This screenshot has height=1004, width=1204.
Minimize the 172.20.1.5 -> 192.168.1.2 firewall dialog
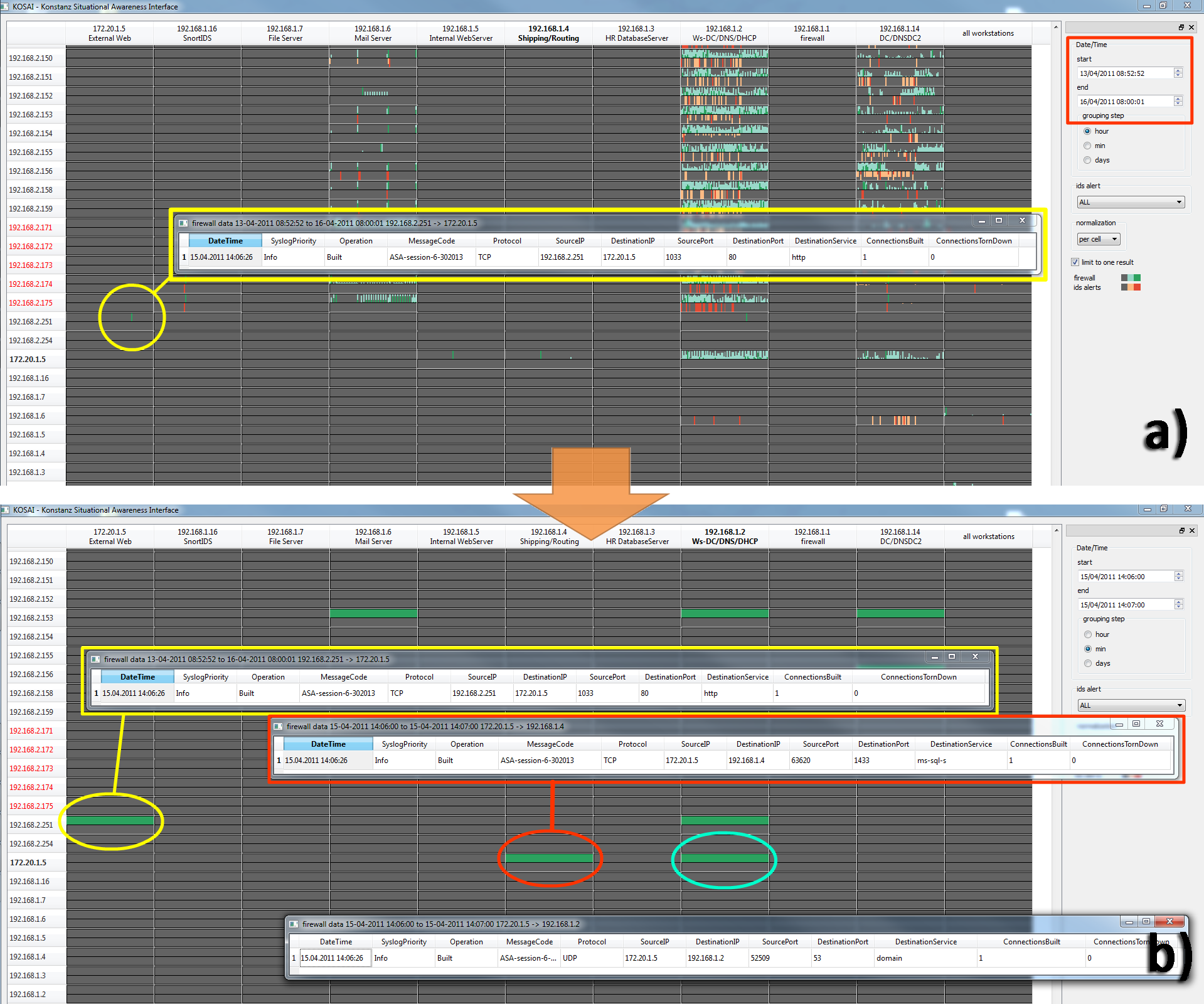(x=1129, y=921)
